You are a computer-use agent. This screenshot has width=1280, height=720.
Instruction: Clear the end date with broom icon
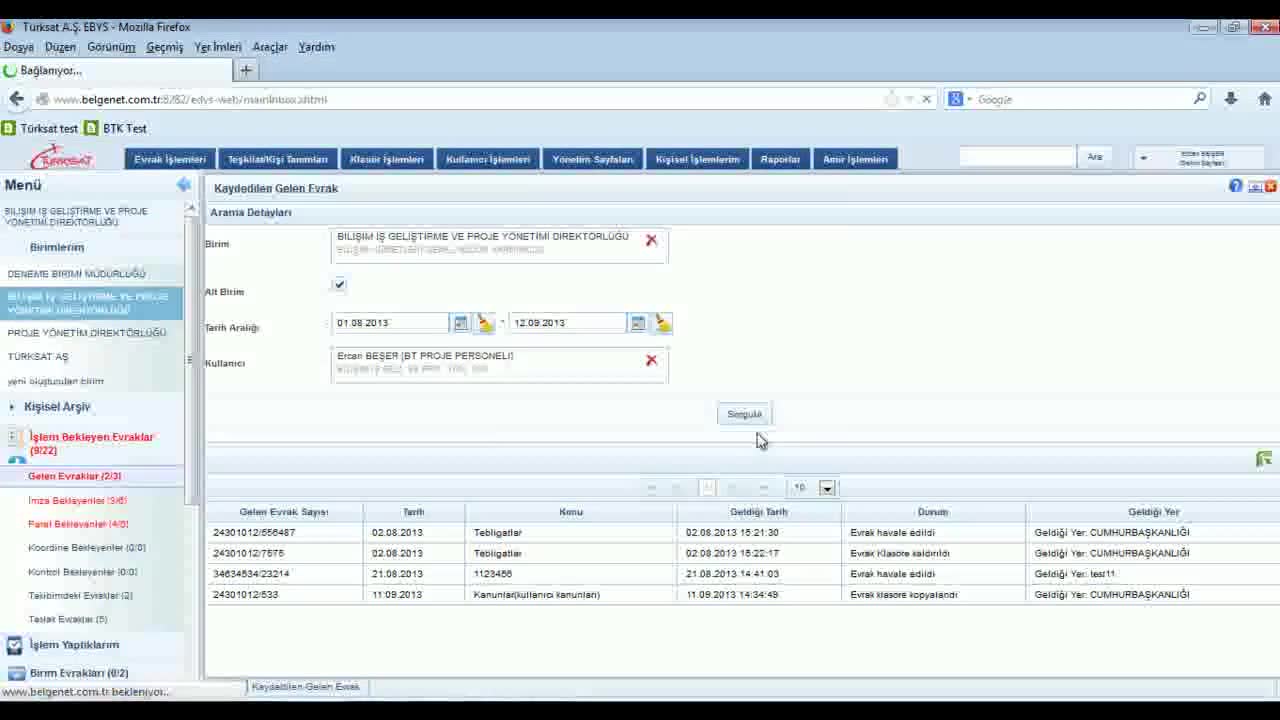coord(662,323)
